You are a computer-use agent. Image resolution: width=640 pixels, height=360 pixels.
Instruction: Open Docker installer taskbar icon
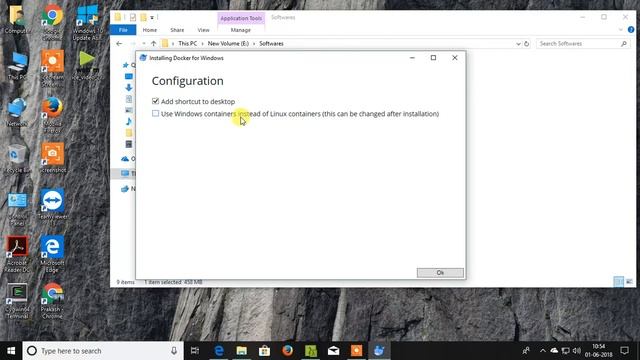379,351
